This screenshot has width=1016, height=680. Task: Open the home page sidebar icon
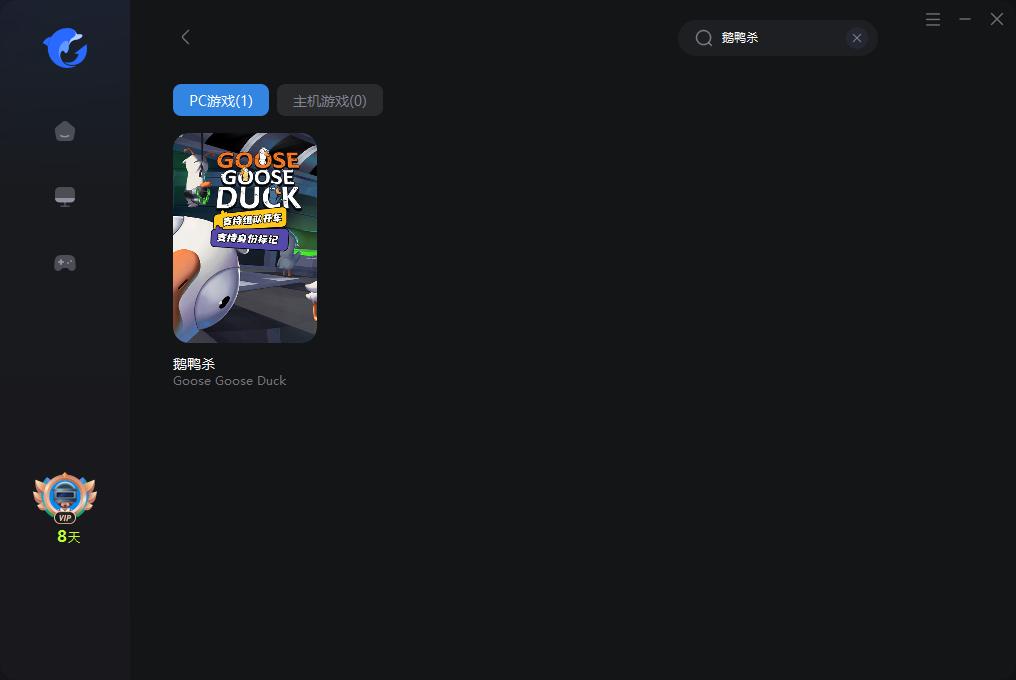[65, 131]
